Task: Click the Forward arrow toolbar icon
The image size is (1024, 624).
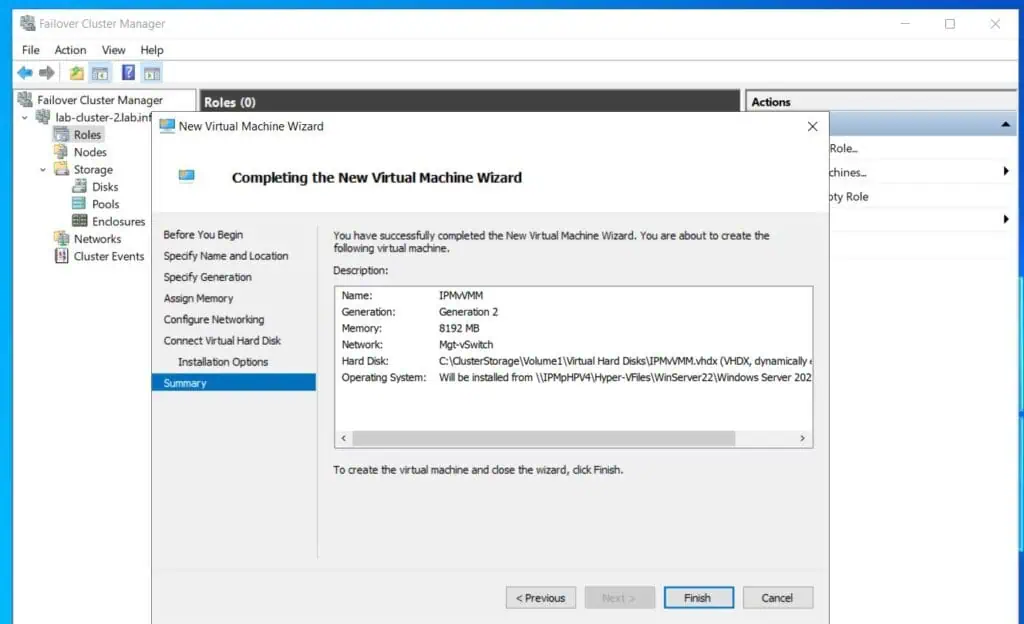Action: (46, 73)
